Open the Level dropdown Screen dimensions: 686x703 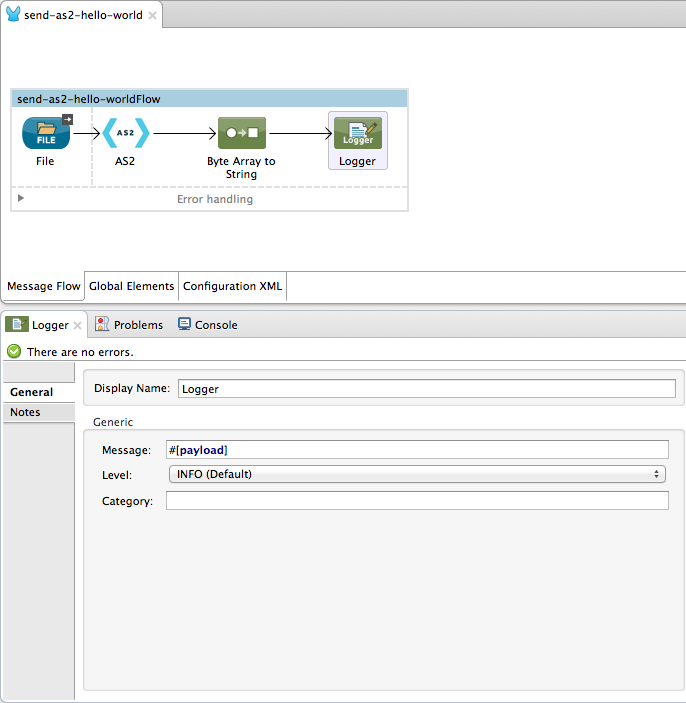[417, 474]
